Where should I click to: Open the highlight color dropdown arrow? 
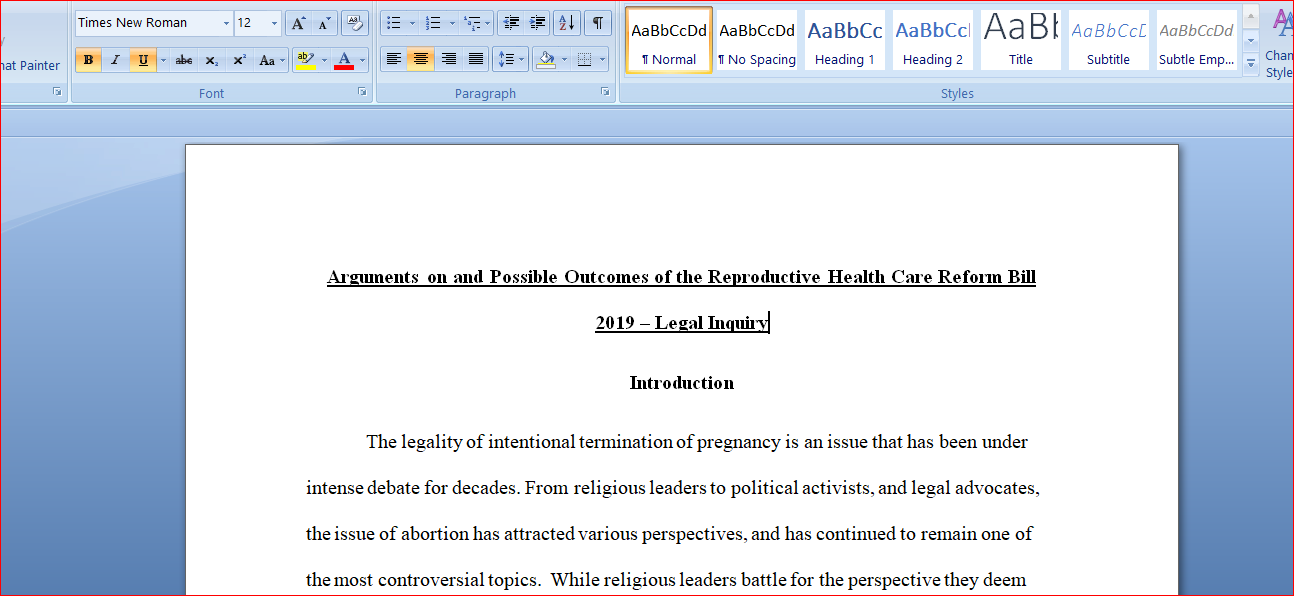[324, 60]
